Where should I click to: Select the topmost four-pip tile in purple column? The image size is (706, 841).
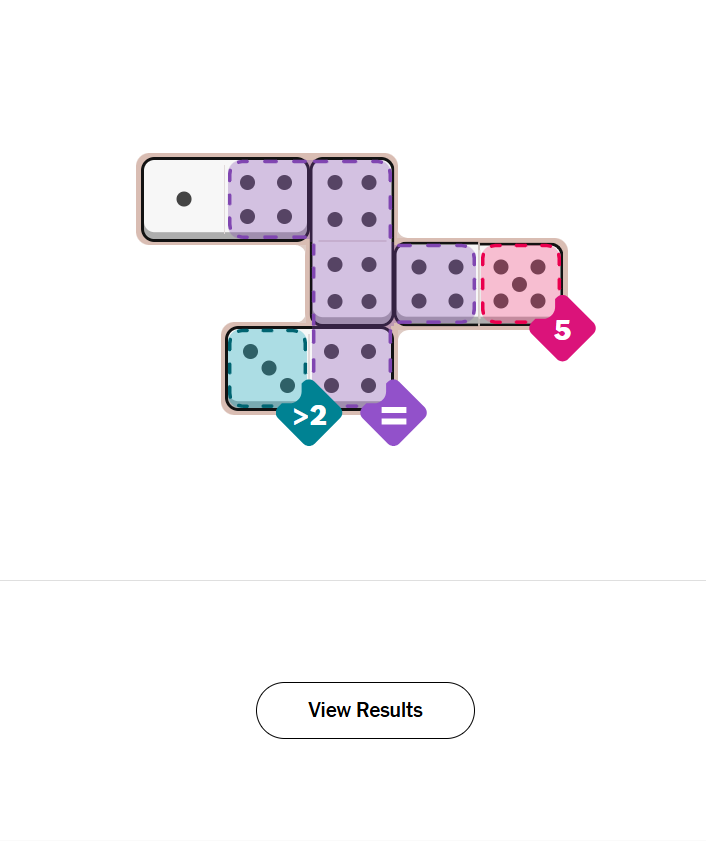pos(352,200)
